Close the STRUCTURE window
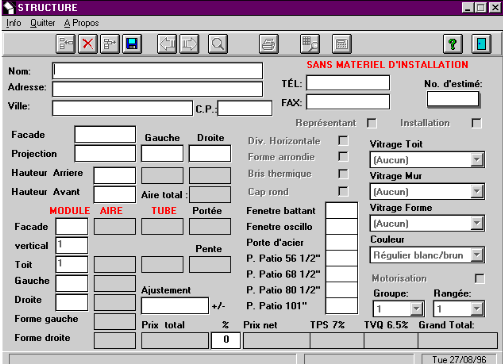Viewport: 503px width, 364px height. click(495, 7)
